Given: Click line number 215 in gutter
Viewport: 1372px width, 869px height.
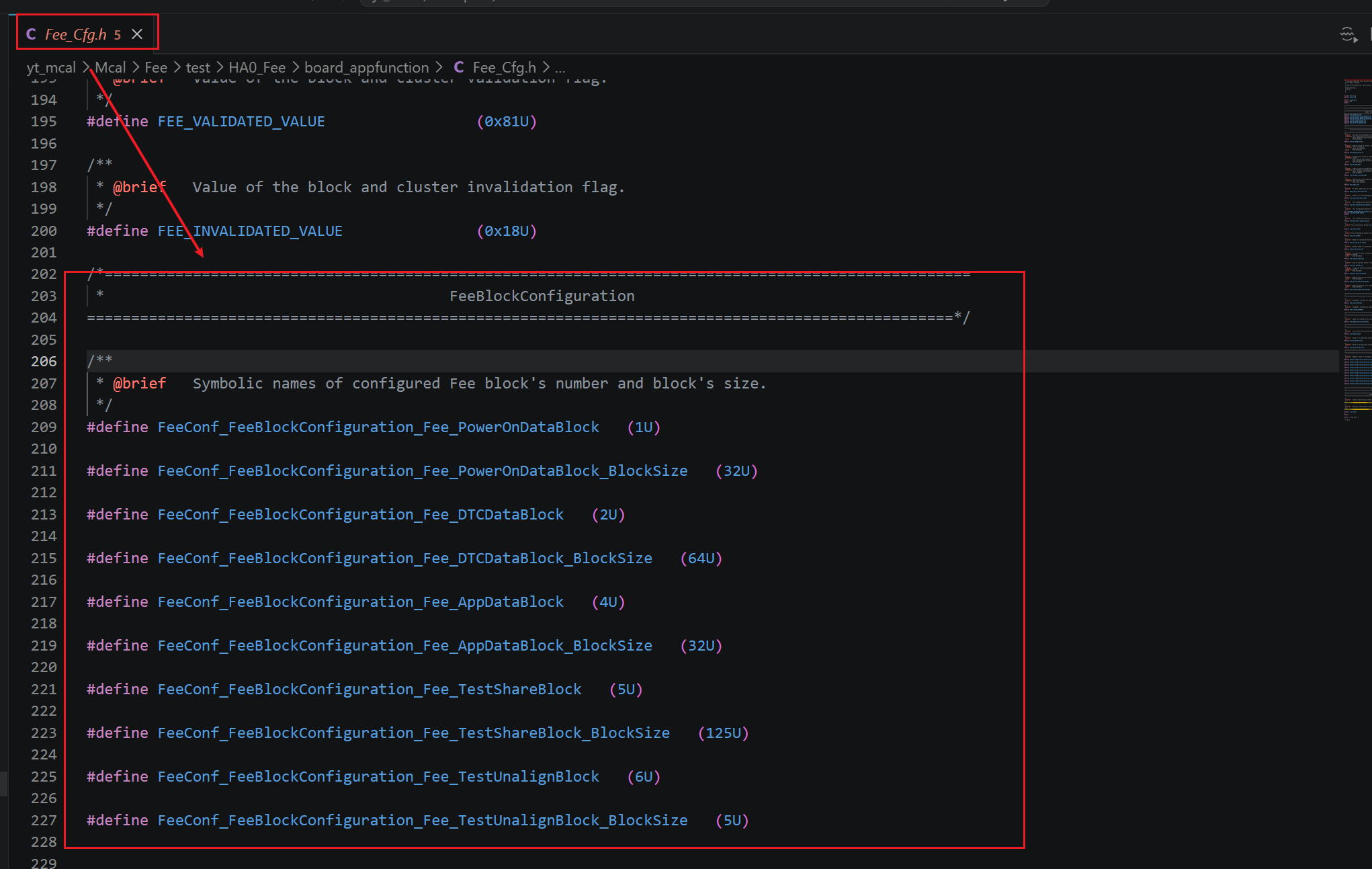Looking at the screenshot, I should 44,558.
